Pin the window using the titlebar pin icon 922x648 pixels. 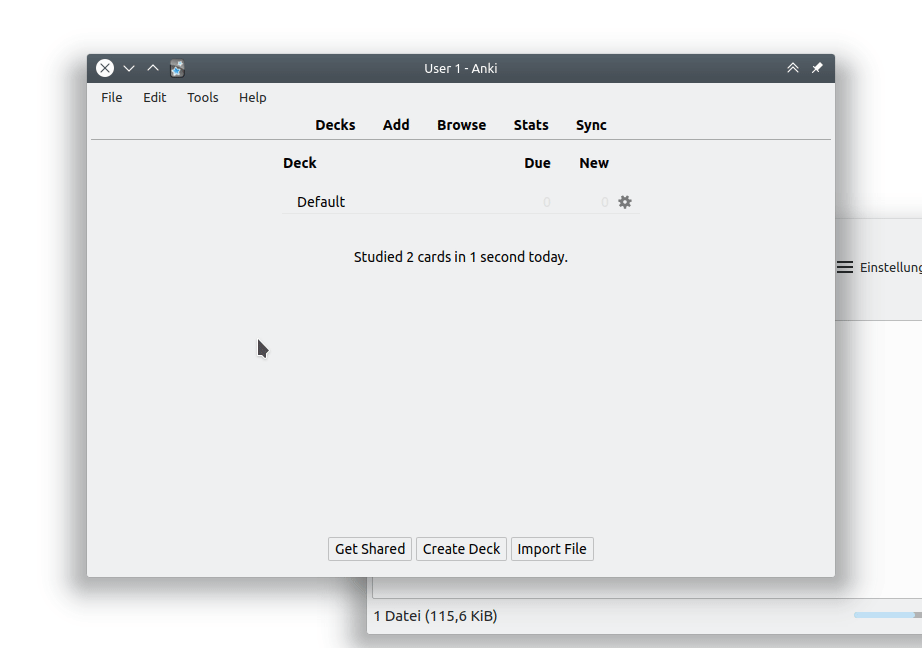tap(817, 68)
